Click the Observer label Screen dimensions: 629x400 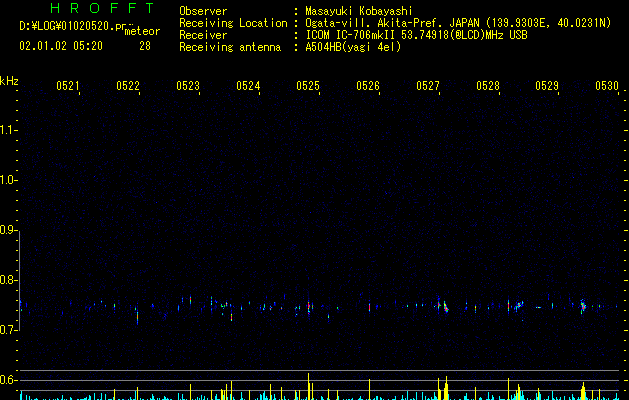pos(203,11)
